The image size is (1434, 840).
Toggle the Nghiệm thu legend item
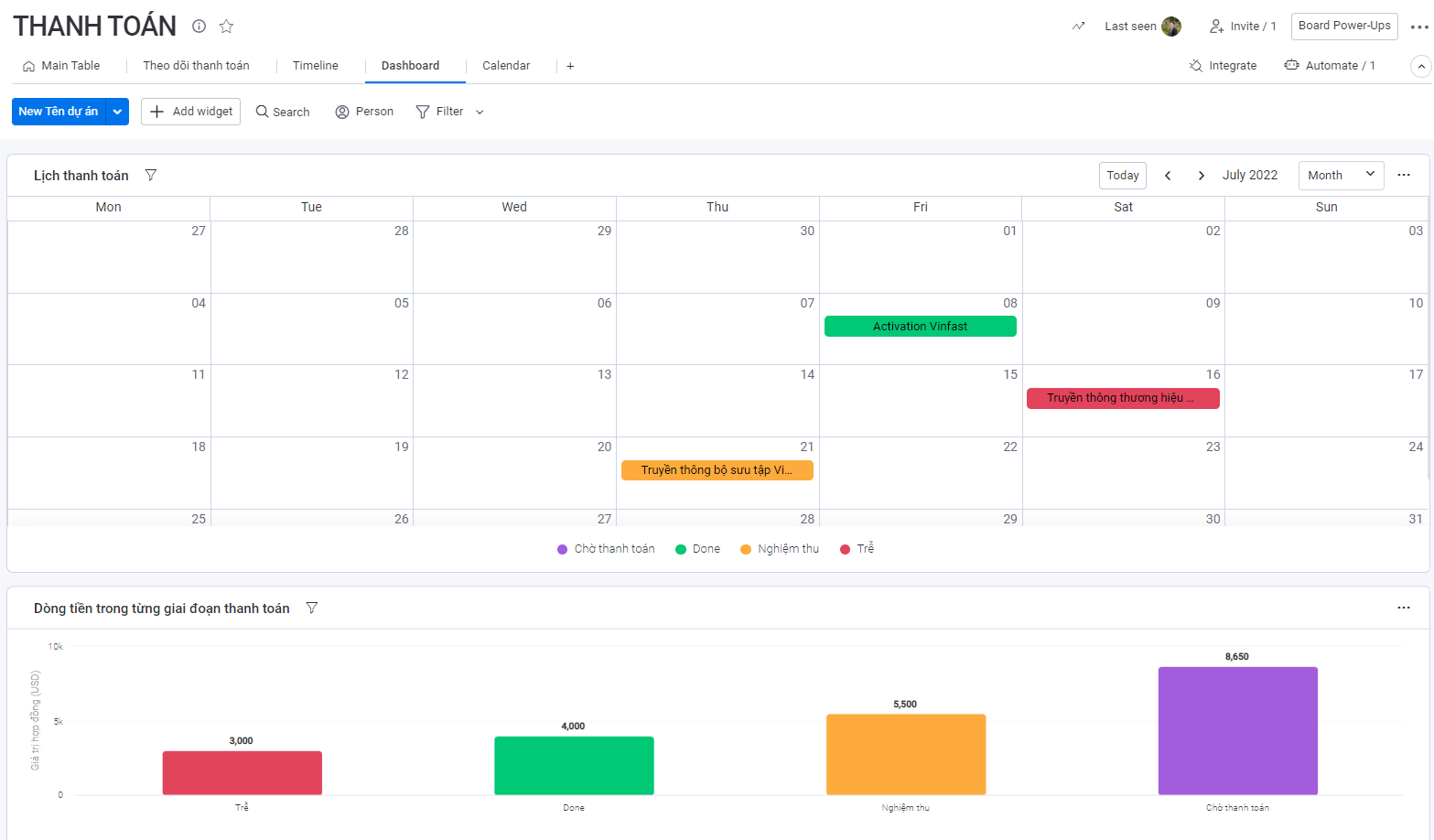(780, 549)
